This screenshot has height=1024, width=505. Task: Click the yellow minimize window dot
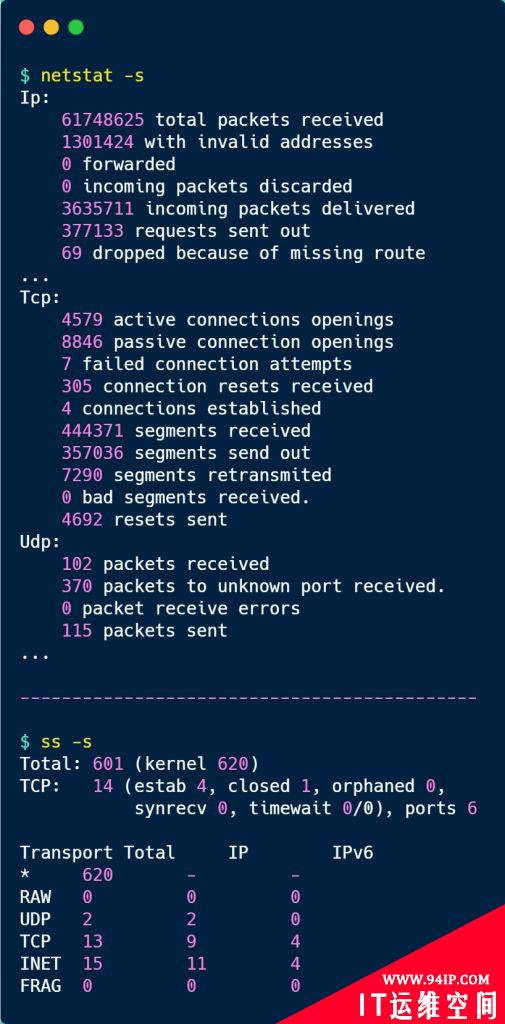(51, 27)
